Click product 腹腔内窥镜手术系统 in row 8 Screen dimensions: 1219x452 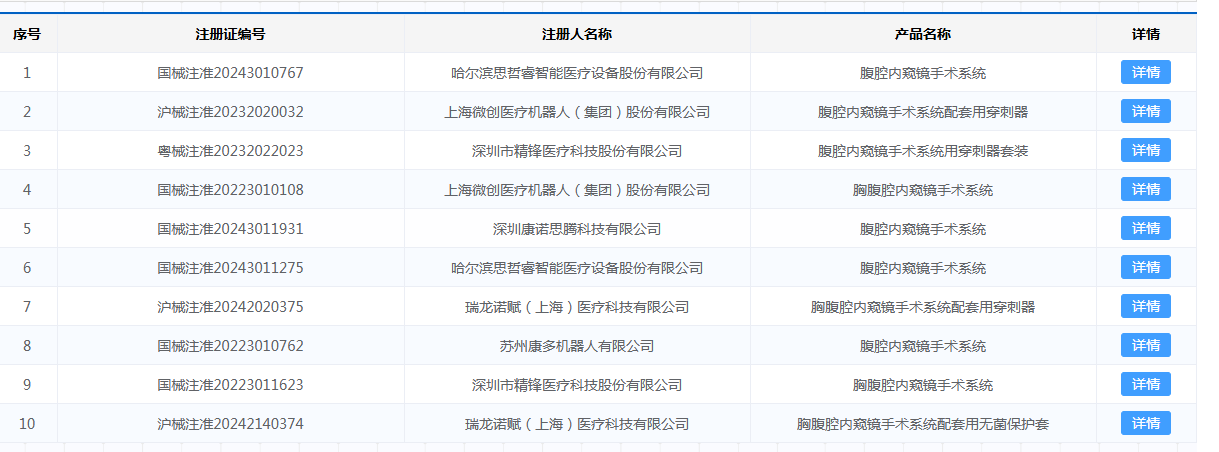(923, 346)
